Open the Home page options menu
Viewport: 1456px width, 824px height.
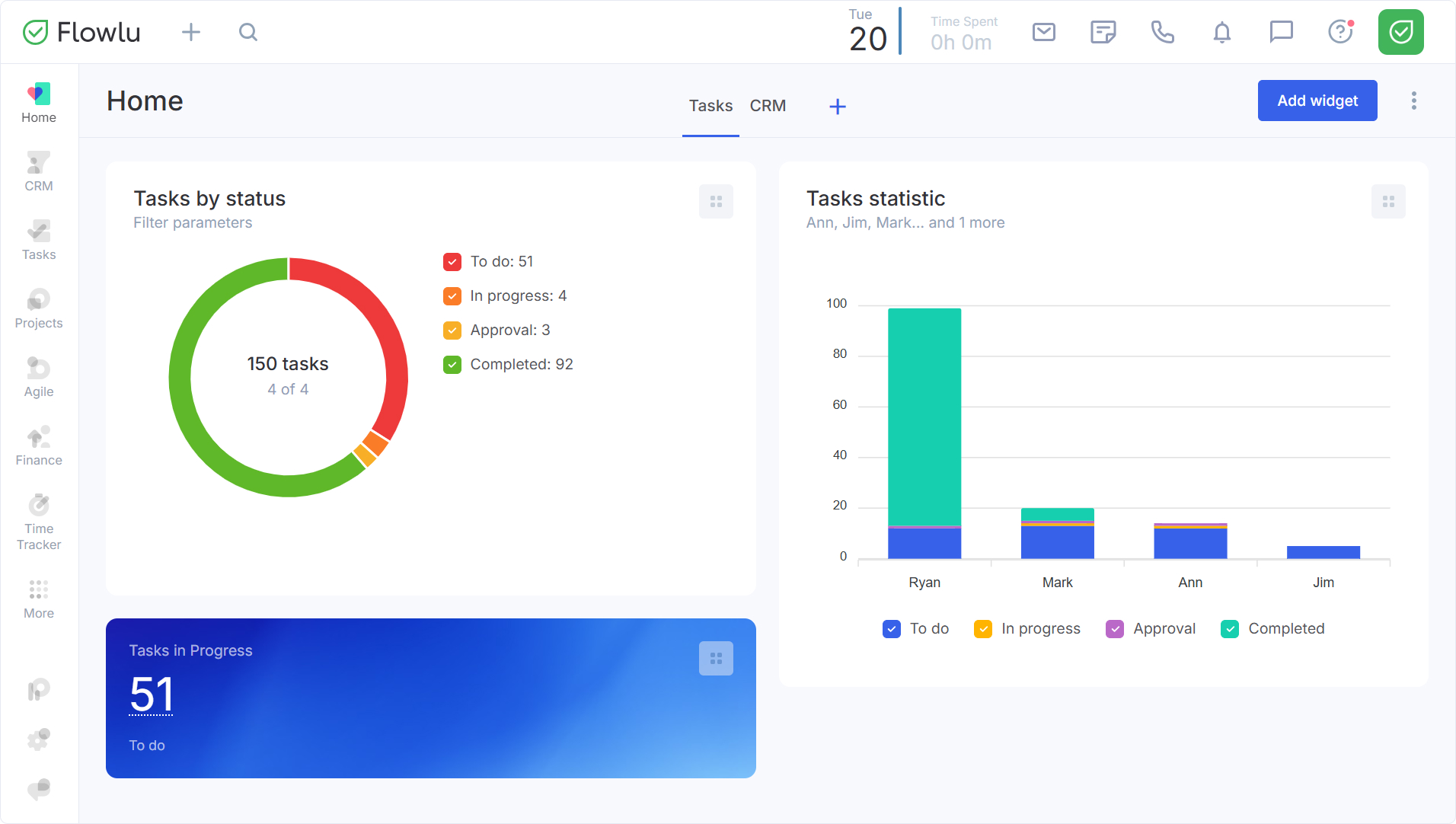click(1413, 101)
